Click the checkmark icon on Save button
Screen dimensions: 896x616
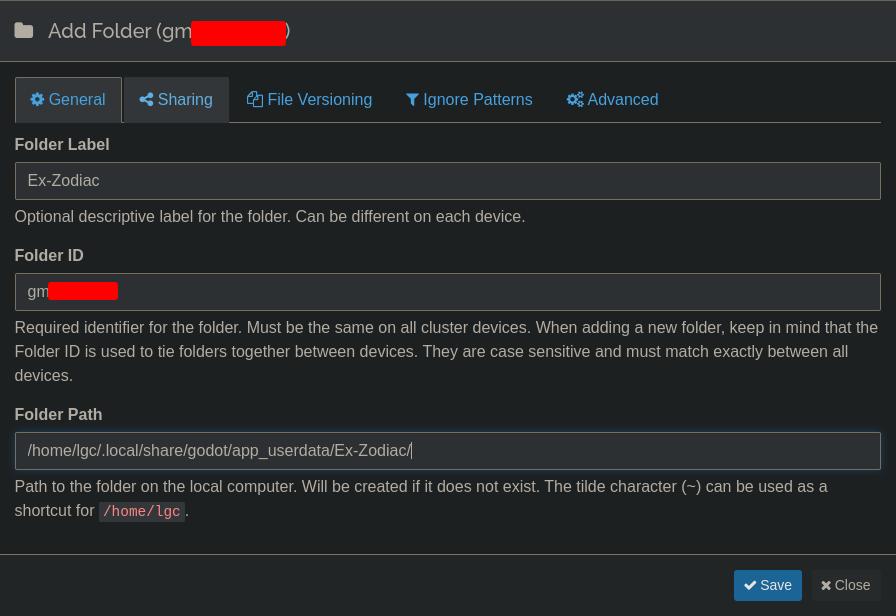click(x=750, y=585)
